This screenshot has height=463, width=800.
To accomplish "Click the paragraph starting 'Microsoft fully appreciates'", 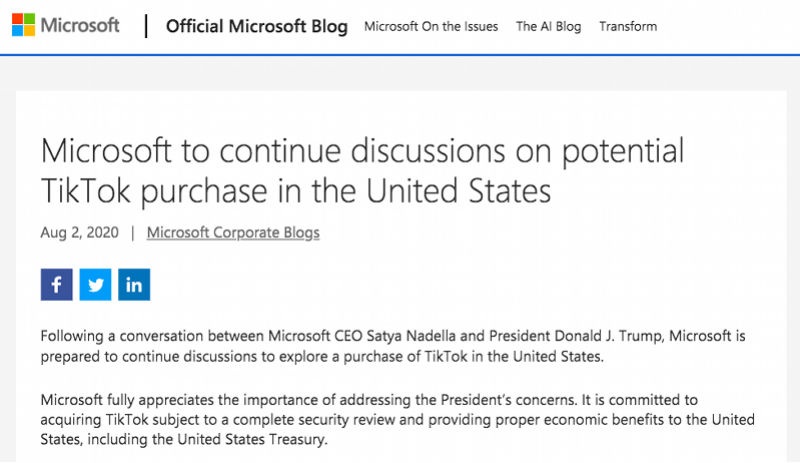I will (397, 420).
